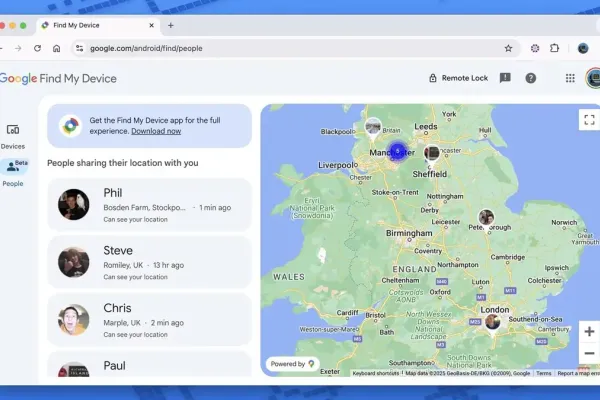Send feedback using the exclamation speech icon
This screenshot has height=400, width=600.
[505, 78]
